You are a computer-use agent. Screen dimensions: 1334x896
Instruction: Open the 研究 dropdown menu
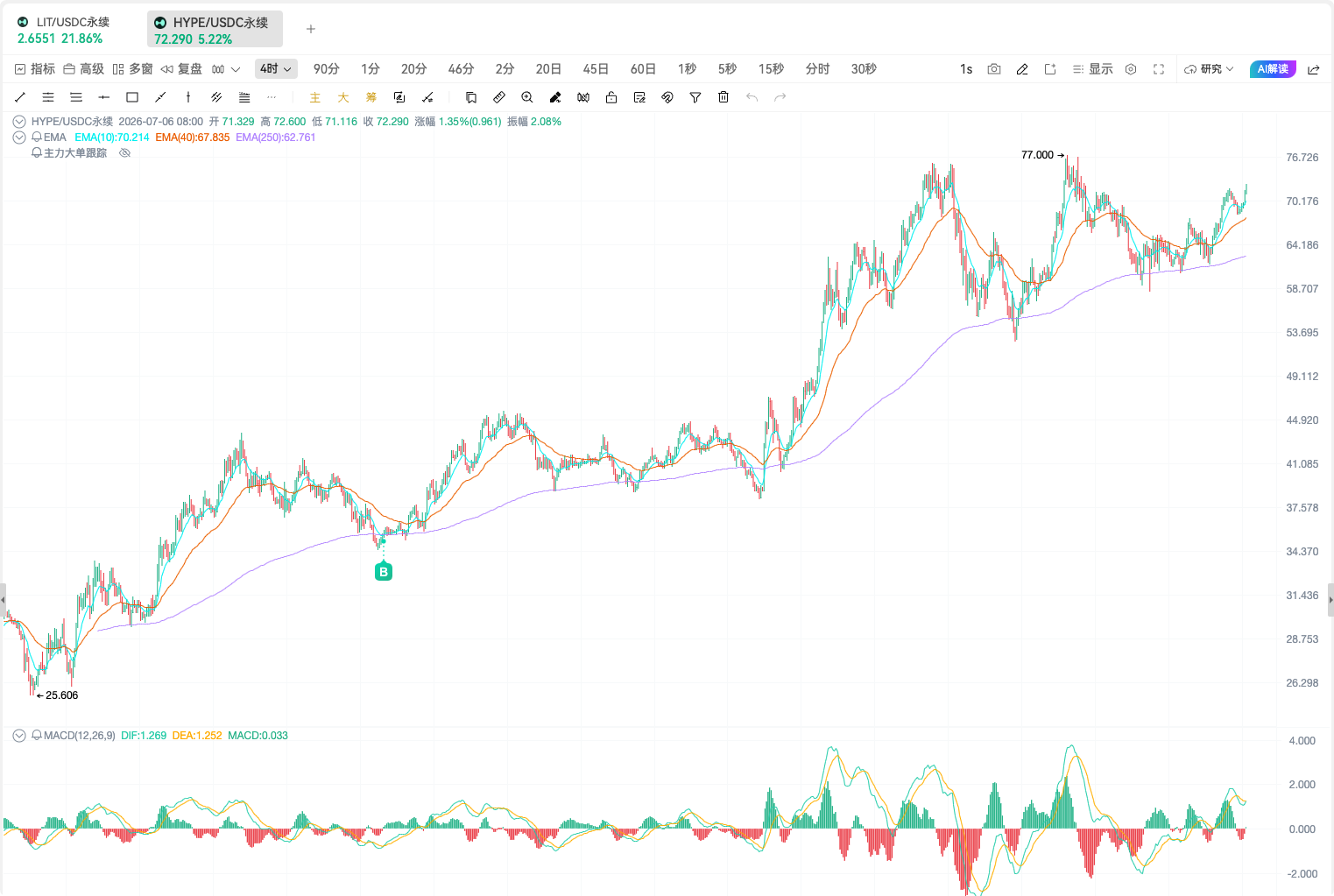(x=1209, y=69)
